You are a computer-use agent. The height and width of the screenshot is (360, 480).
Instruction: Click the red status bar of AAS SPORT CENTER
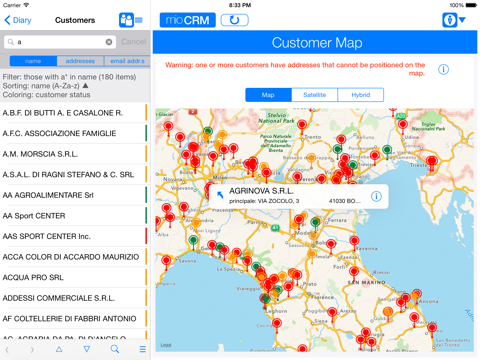pos(146,236)
